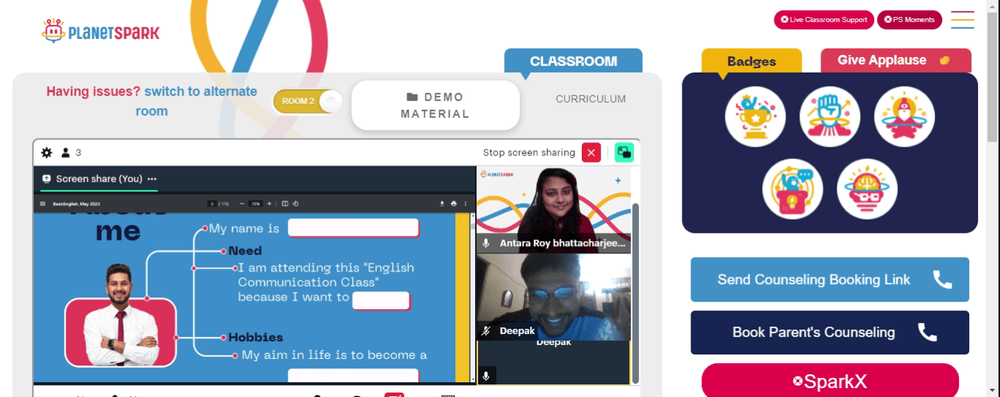Open PS Moments
This screenshot has height=397, width=1000.
tap(909, 20)
